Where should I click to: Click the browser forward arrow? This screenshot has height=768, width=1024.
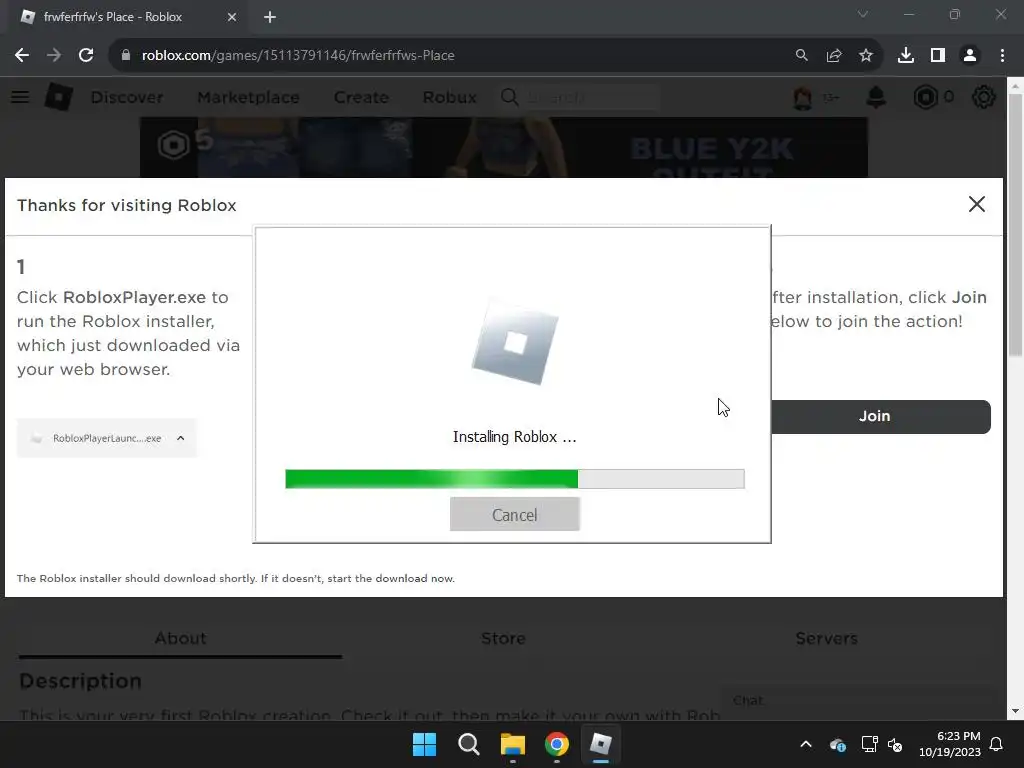click(54, 56)
